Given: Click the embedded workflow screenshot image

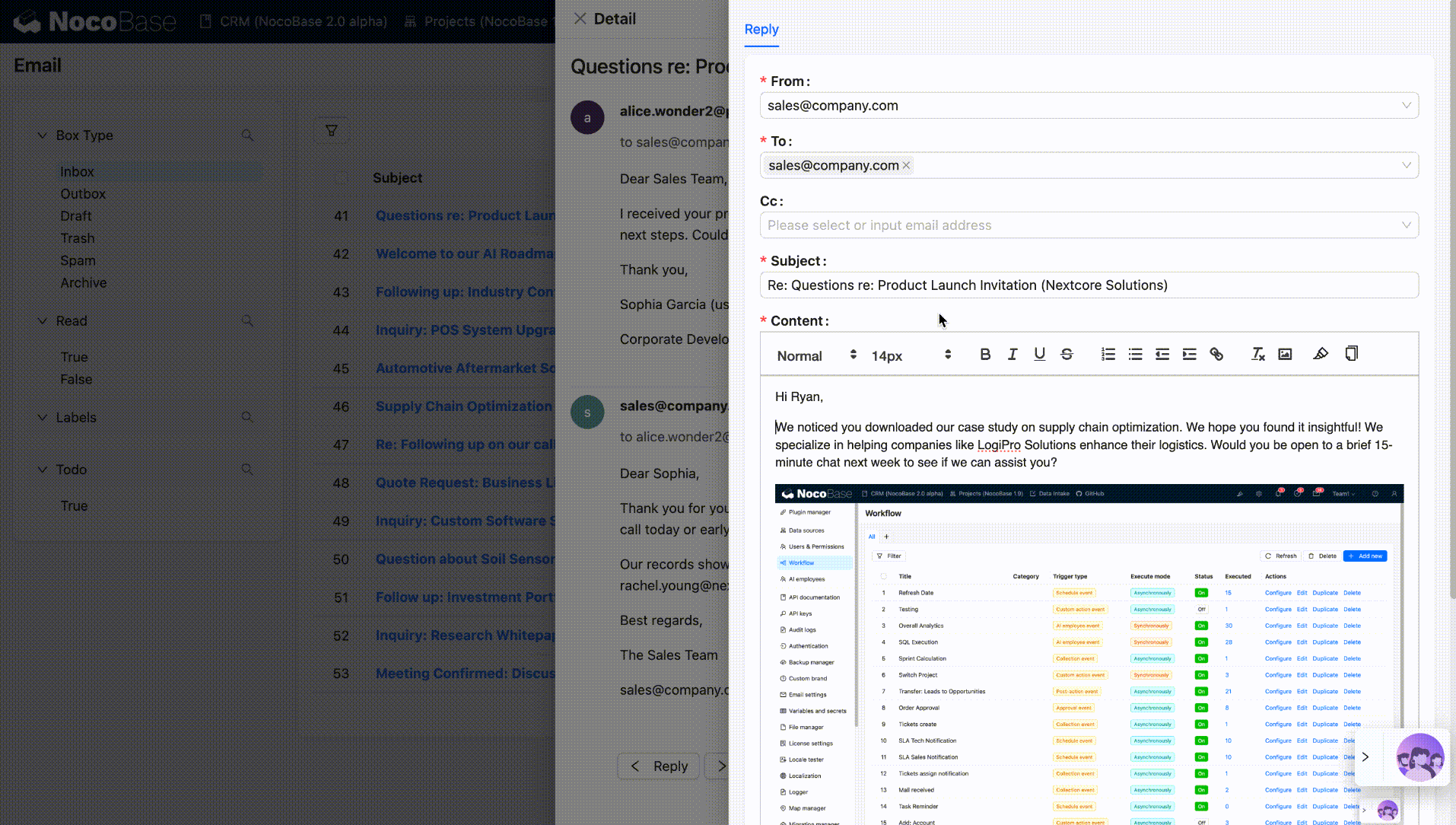Looking at the screenshot, I should coord(1088,655).
